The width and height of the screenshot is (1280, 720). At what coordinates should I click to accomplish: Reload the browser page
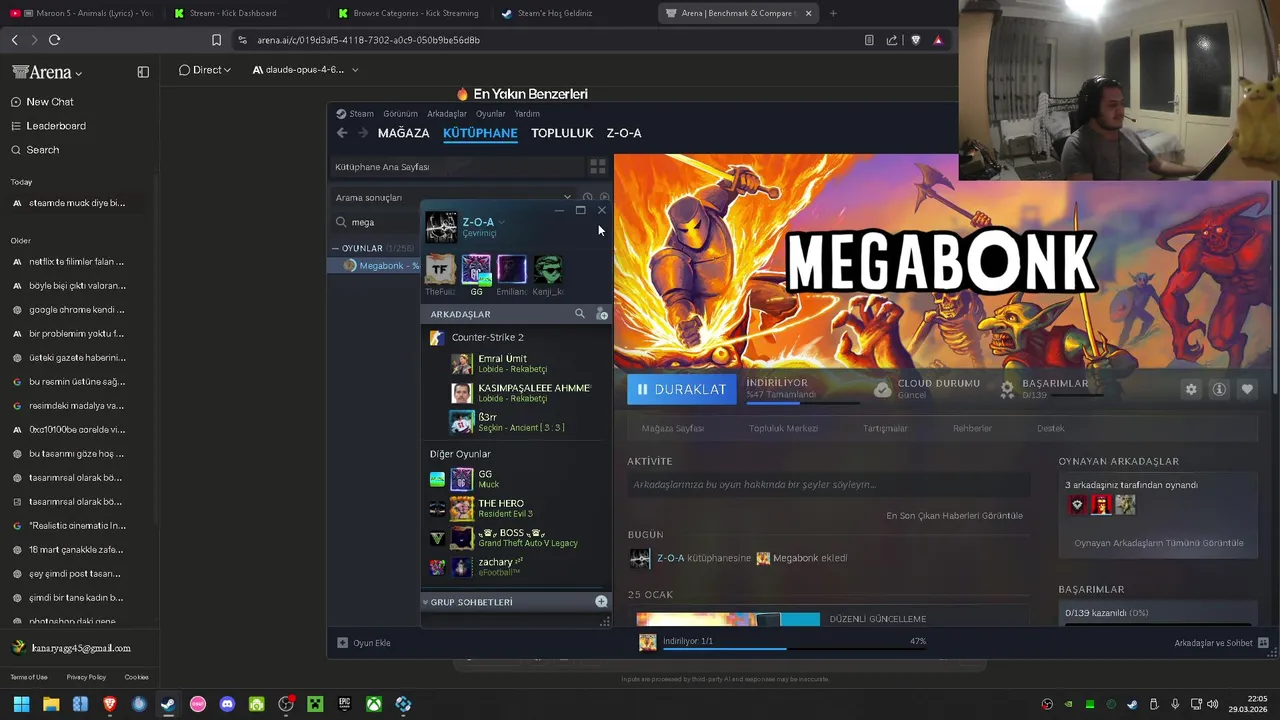click(54, 40)
